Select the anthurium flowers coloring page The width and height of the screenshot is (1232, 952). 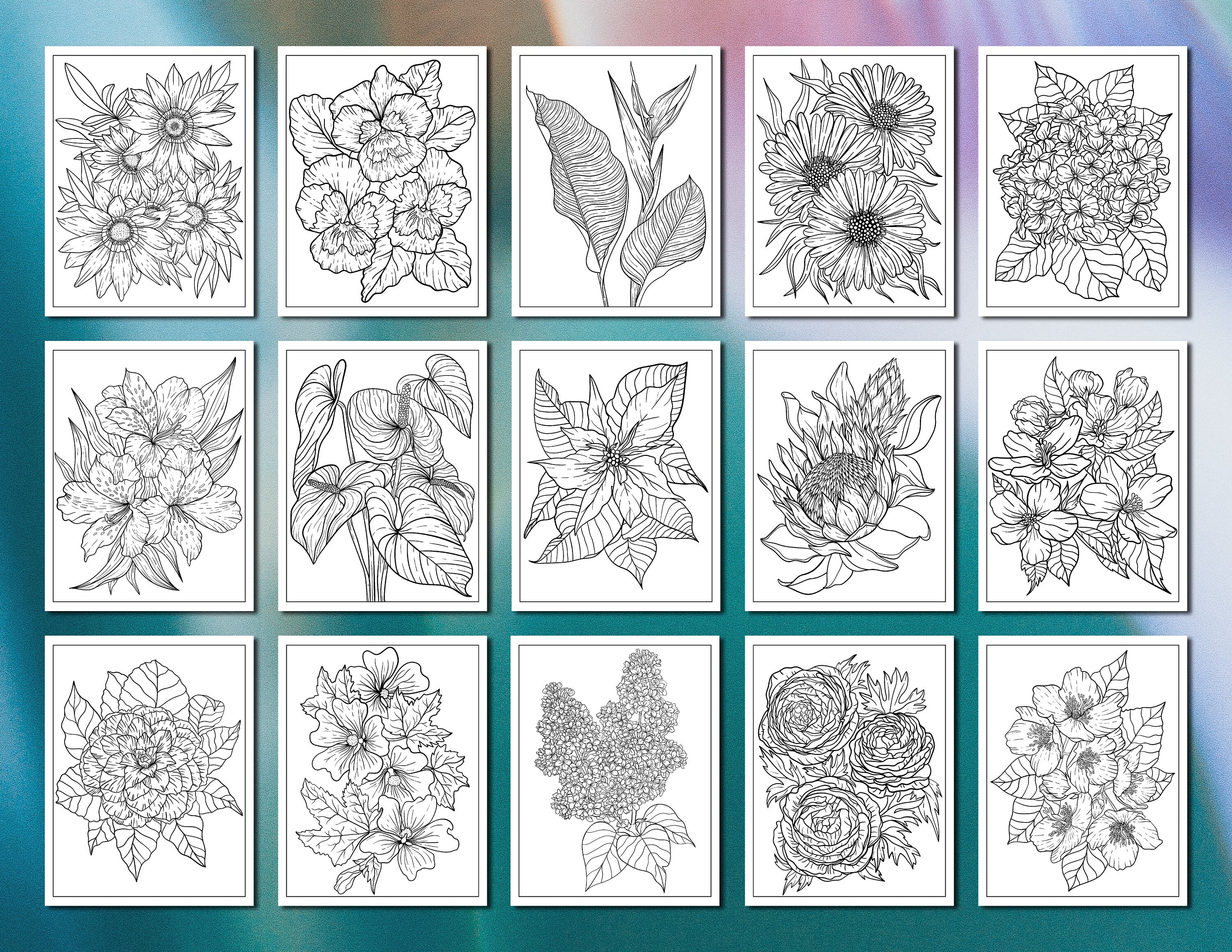[x=382, y=476]
